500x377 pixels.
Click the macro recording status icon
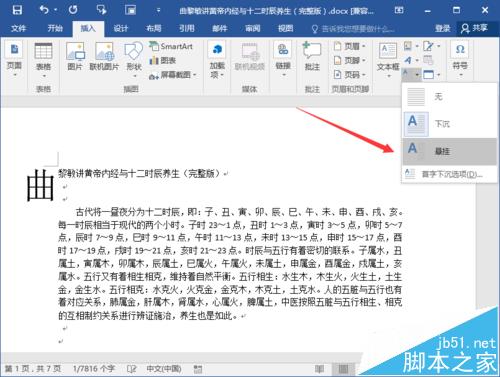click(198, 369)
